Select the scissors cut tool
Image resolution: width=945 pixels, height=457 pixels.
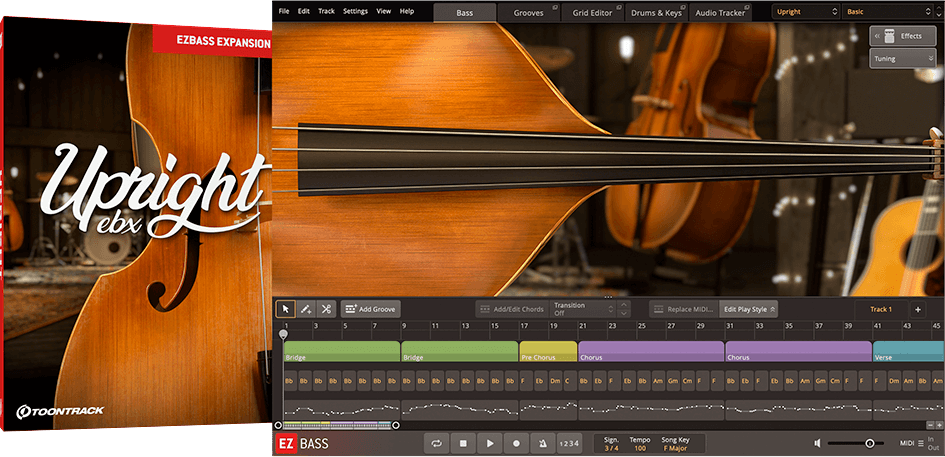point(326,309)
